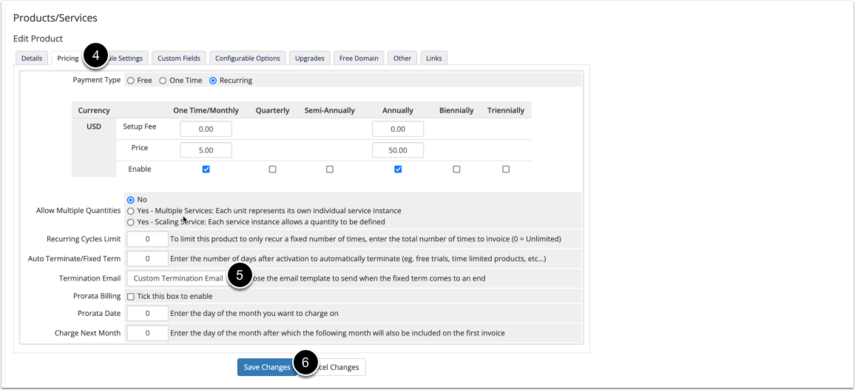Tick the Prorata Billing checkbox
The image size is (855, 390).
pyautogui.click(x=130, y=296)
